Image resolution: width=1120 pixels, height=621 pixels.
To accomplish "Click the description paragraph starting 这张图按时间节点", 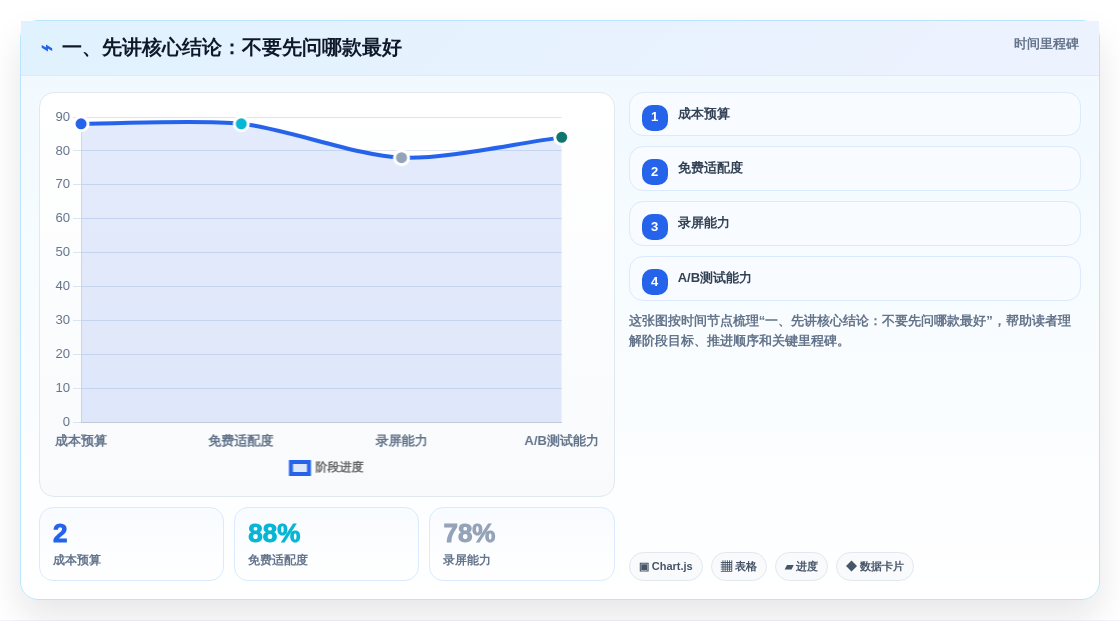I will [850, 331].
